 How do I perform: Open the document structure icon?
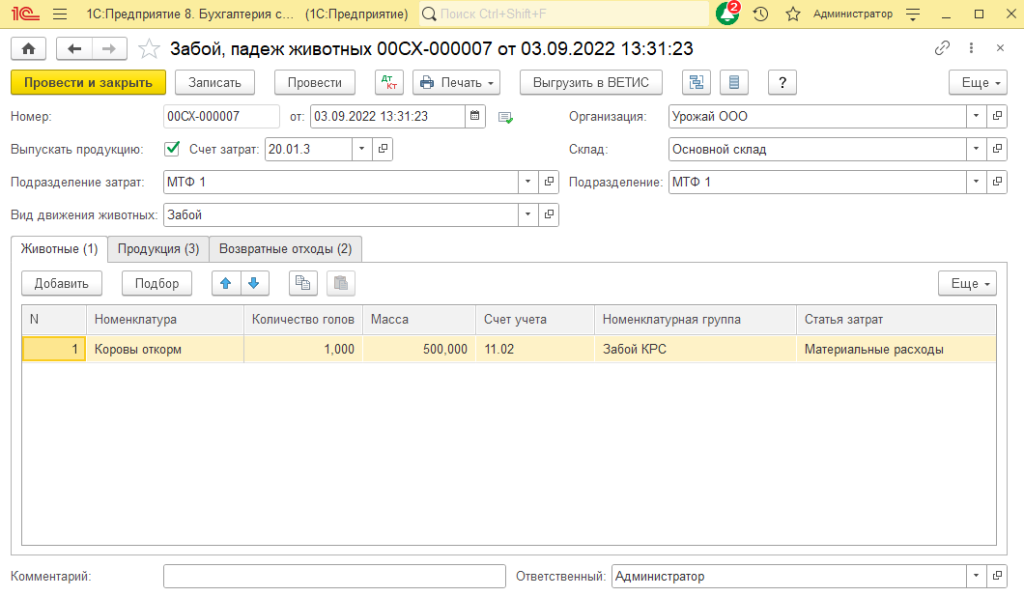pos(697,83)
